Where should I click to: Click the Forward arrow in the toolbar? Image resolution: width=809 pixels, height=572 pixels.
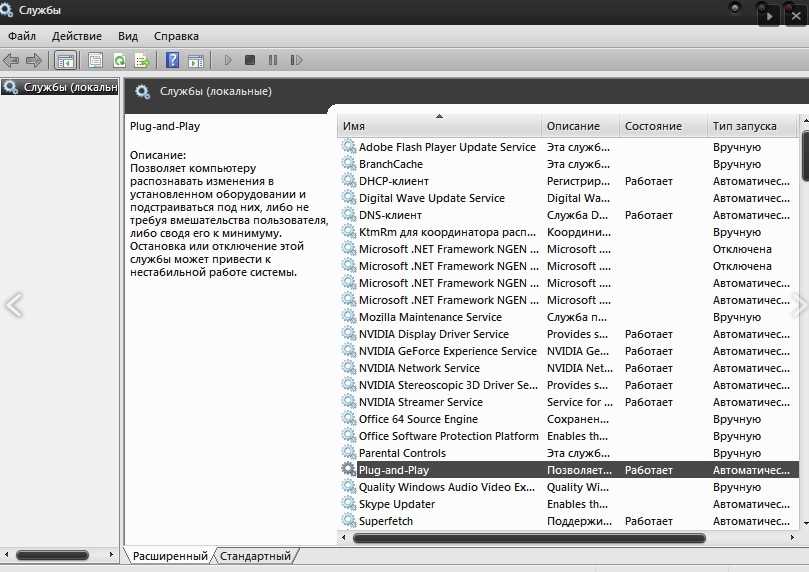[x=34, y=61]
